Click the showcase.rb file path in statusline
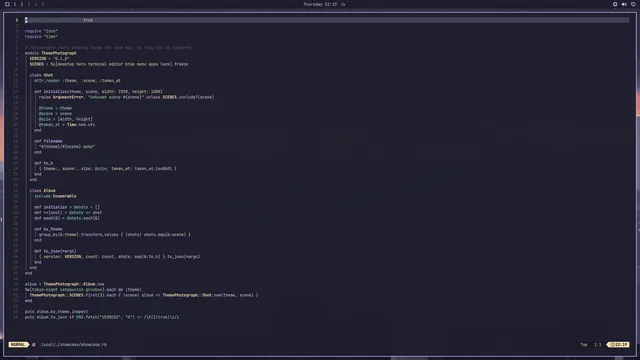Image resolution: width=640 pixels, height=360 pixels. point(73,344)
